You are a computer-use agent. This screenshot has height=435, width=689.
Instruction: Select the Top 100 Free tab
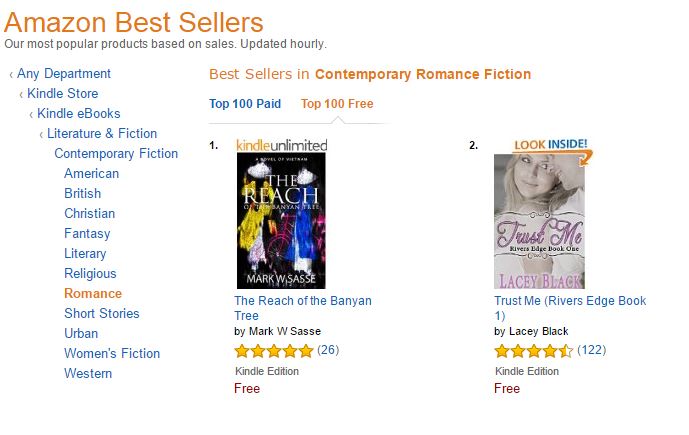(x=337, y=104)
